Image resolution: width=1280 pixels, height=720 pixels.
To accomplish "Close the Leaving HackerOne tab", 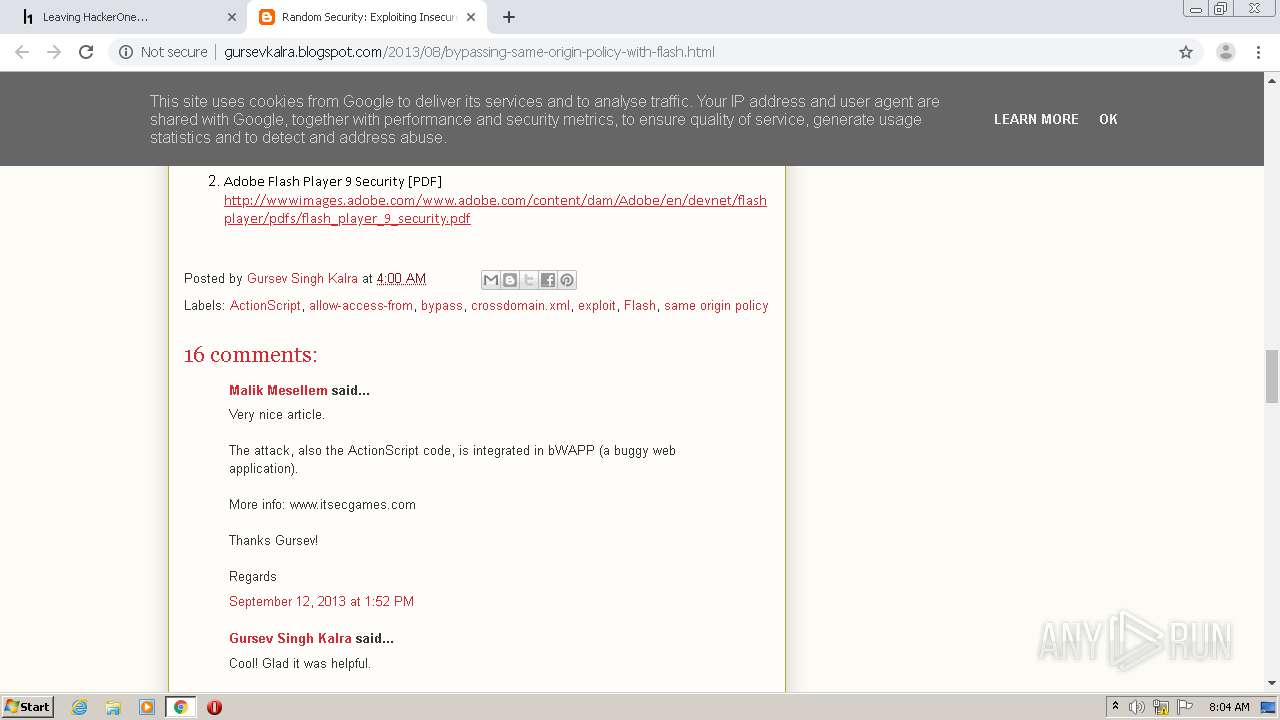I will (x=232, y=17).
